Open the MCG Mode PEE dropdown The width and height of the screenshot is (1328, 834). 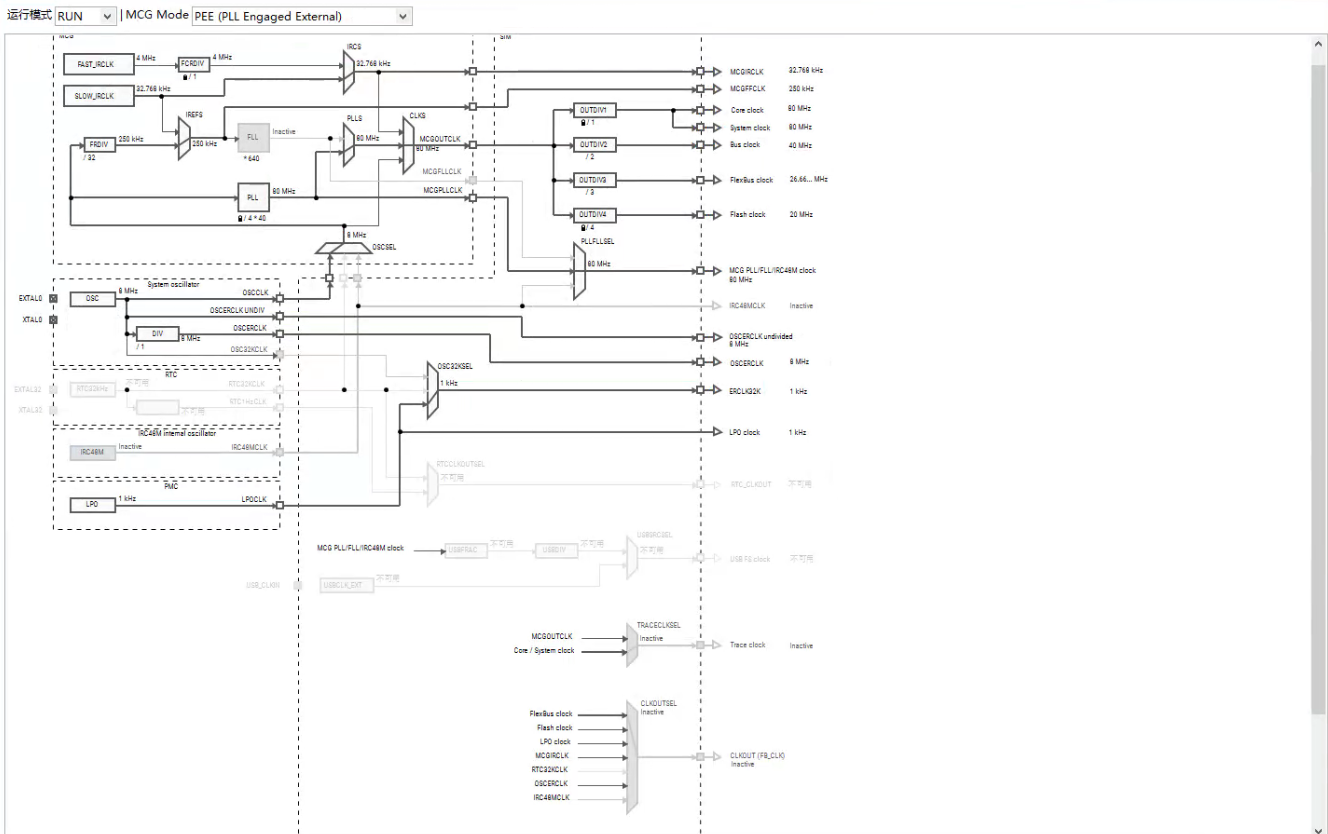coord(302,16)
